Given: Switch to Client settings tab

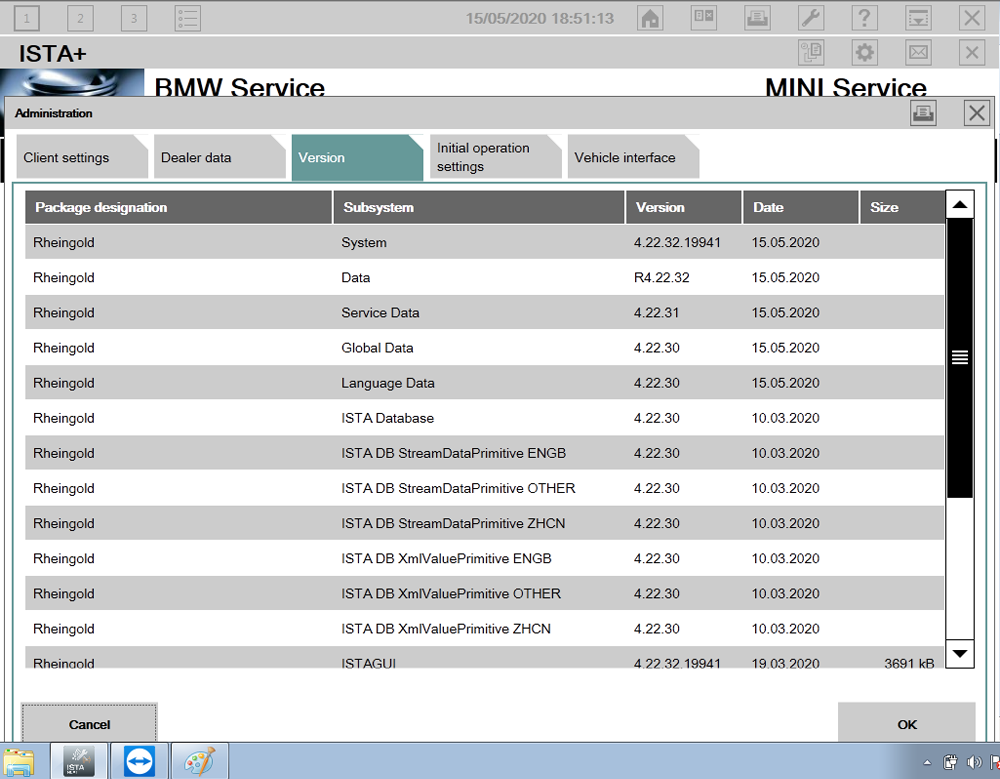Looking at the screenshot, I should pyautogui.click(x=82, y=157).
